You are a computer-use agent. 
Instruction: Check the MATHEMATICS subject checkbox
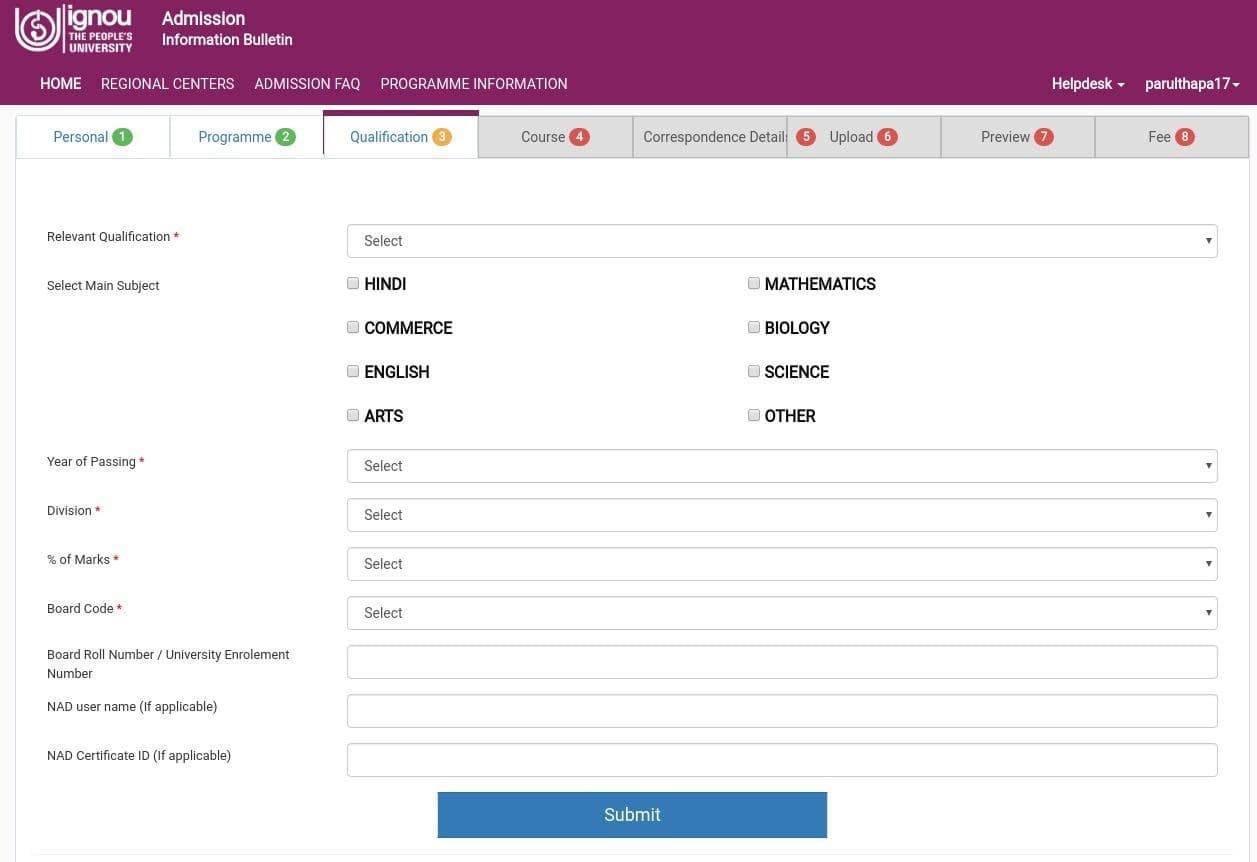[x=754, y=283]
